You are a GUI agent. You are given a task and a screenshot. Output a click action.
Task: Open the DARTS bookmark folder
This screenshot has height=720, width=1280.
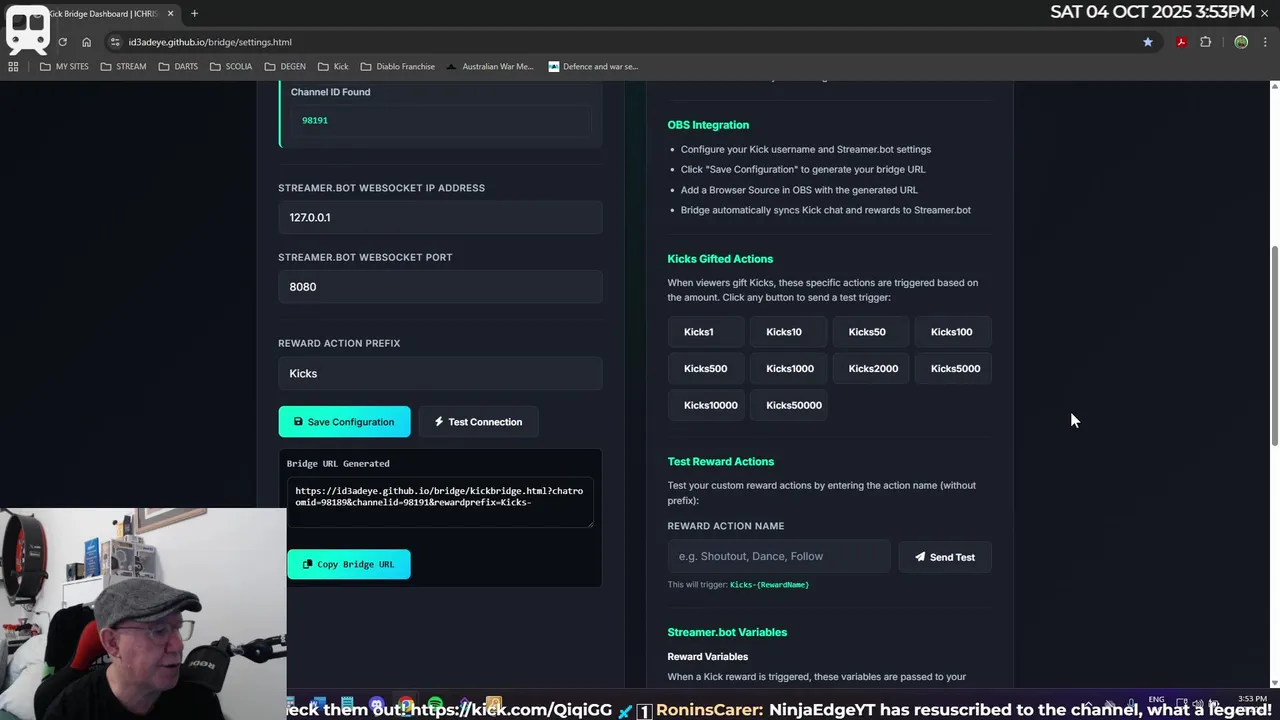(178, 67)
